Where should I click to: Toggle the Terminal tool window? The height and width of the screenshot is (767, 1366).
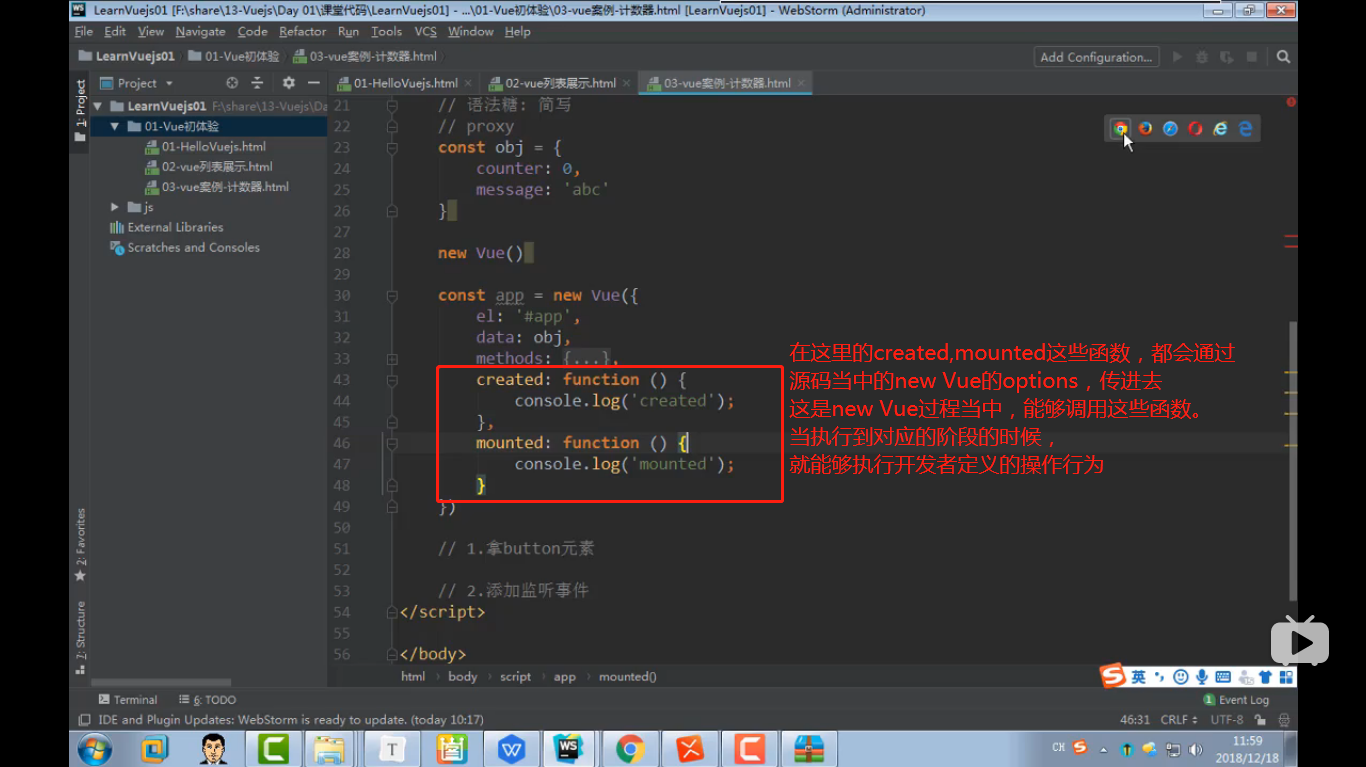pyautogui.click(x=128, y=700)
